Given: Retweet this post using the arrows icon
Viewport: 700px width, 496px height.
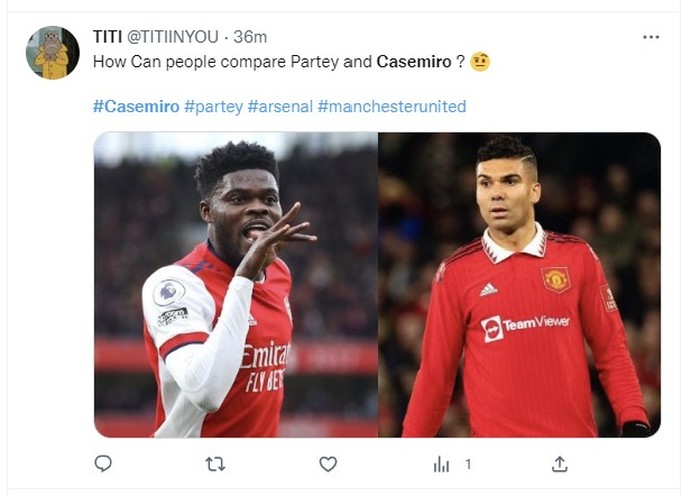Looking at the screenshot, I should [x=215, y=463].
